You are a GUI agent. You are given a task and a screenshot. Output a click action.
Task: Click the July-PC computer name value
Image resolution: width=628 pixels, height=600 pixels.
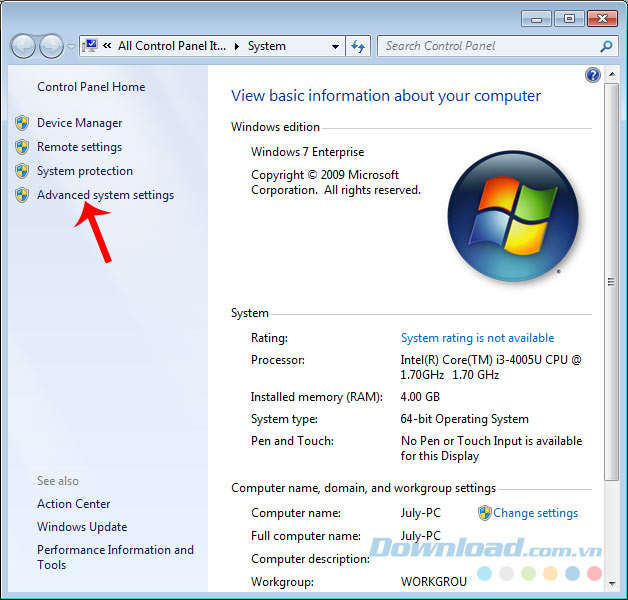(x=421, y=513)
